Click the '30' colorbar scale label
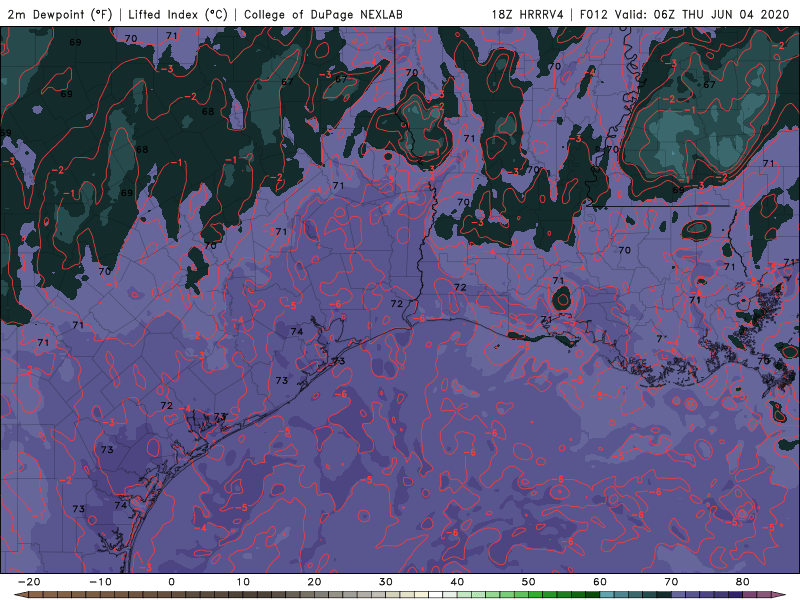This screenshot has height=600, width=800. pyautogui.click(x=386, y=582)
